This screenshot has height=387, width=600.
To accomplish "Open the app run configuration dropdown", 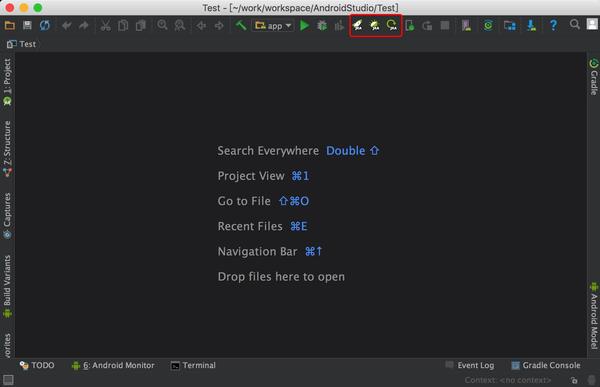I will [273, 26].
